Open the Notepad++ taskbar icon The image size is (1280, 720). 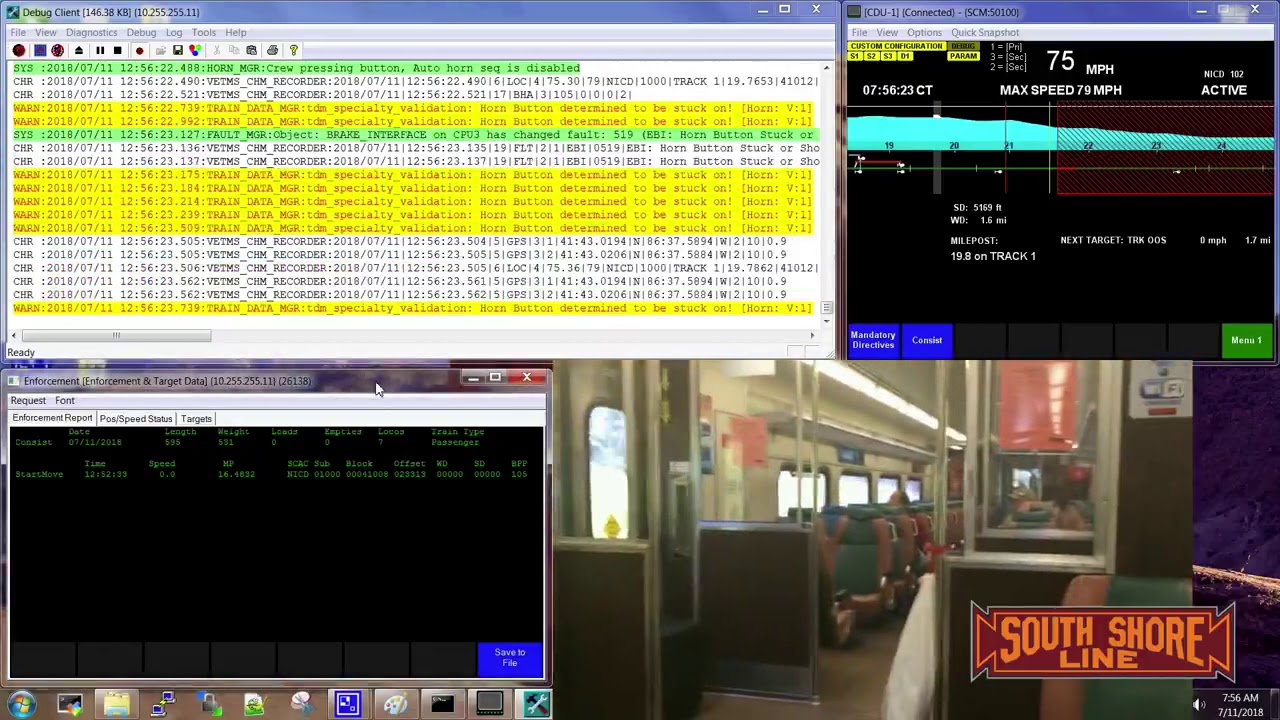[254, 704]
